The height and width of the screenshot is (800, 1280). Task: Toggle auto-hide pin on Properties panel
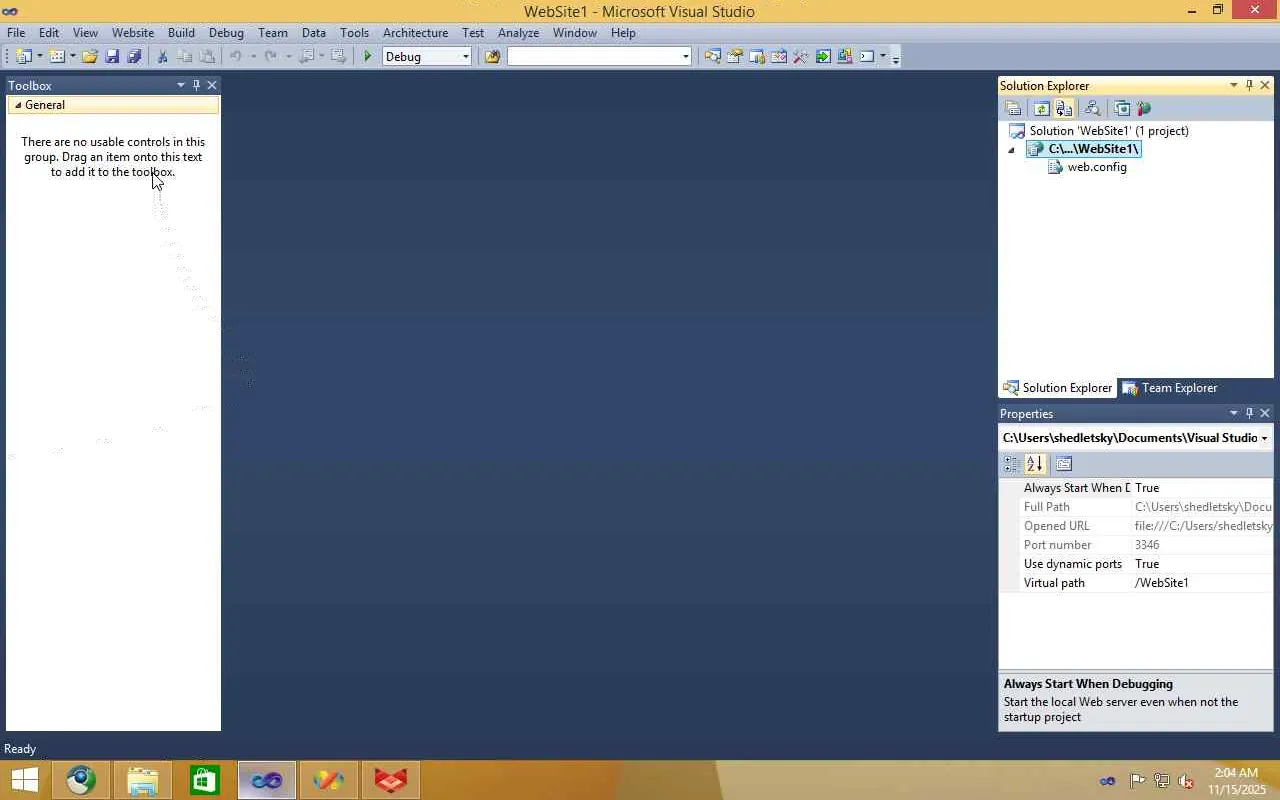coord(1249,413)
